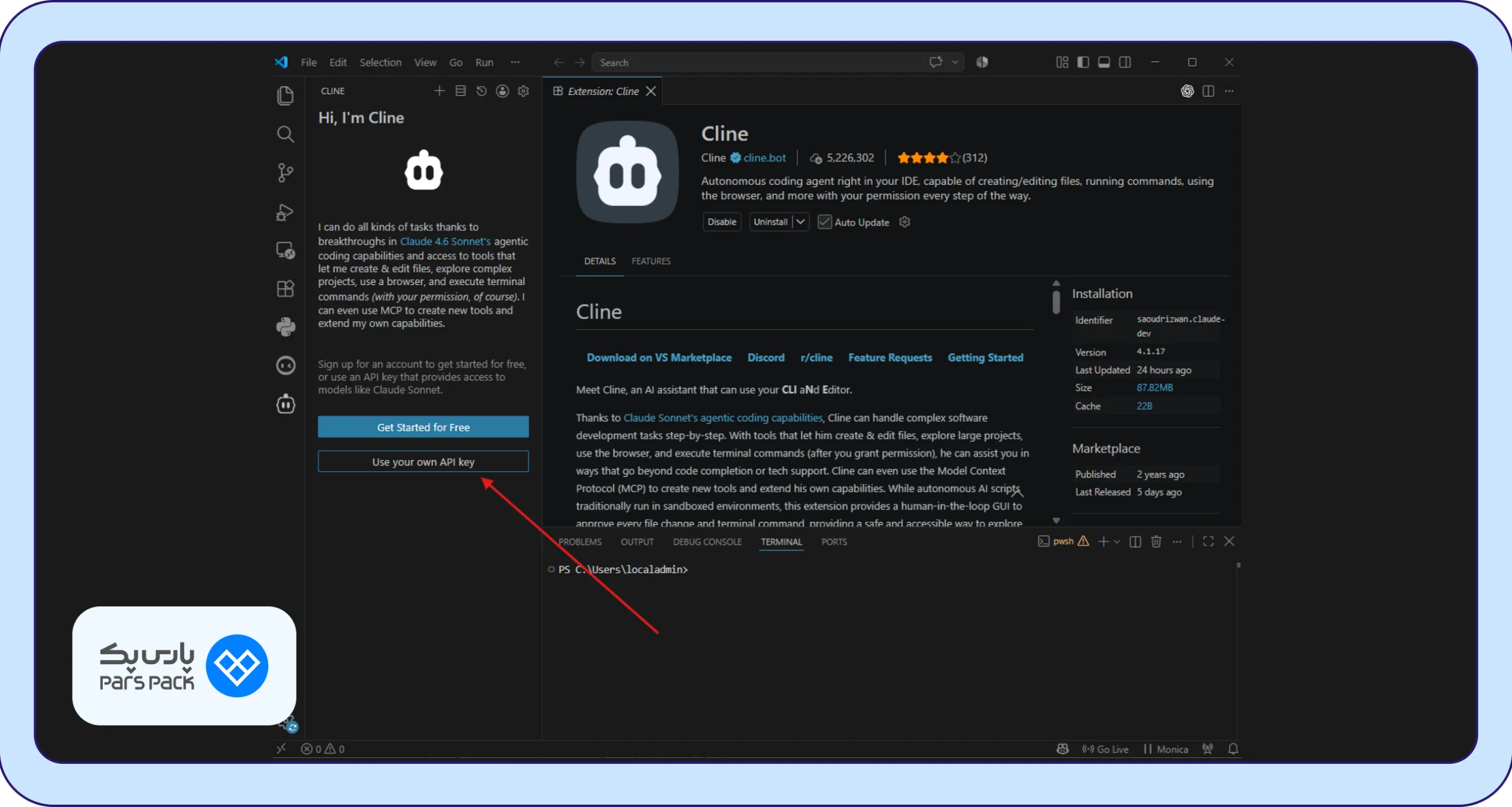
Task: Open the Source Control view
Action: pyautogui.click(x=285, y=172)
